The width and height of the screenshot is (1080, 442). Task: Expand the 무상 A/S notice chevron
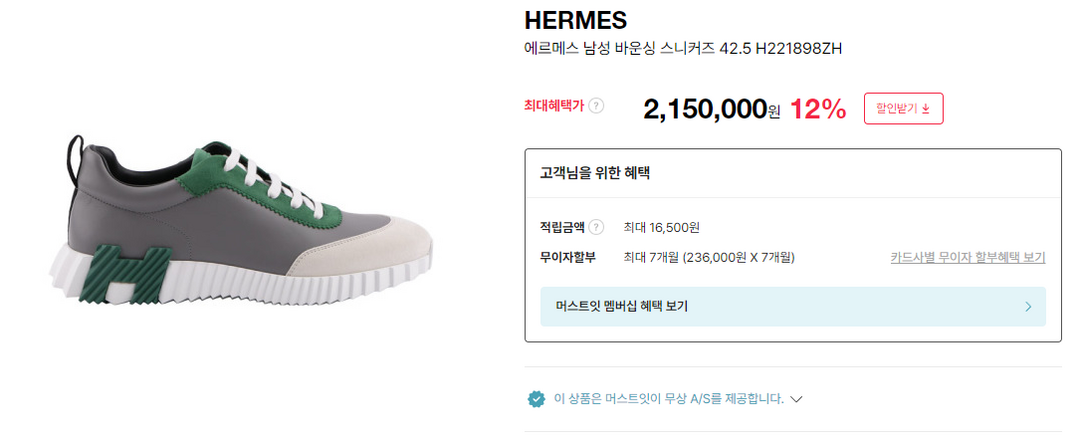pos(797,399)
